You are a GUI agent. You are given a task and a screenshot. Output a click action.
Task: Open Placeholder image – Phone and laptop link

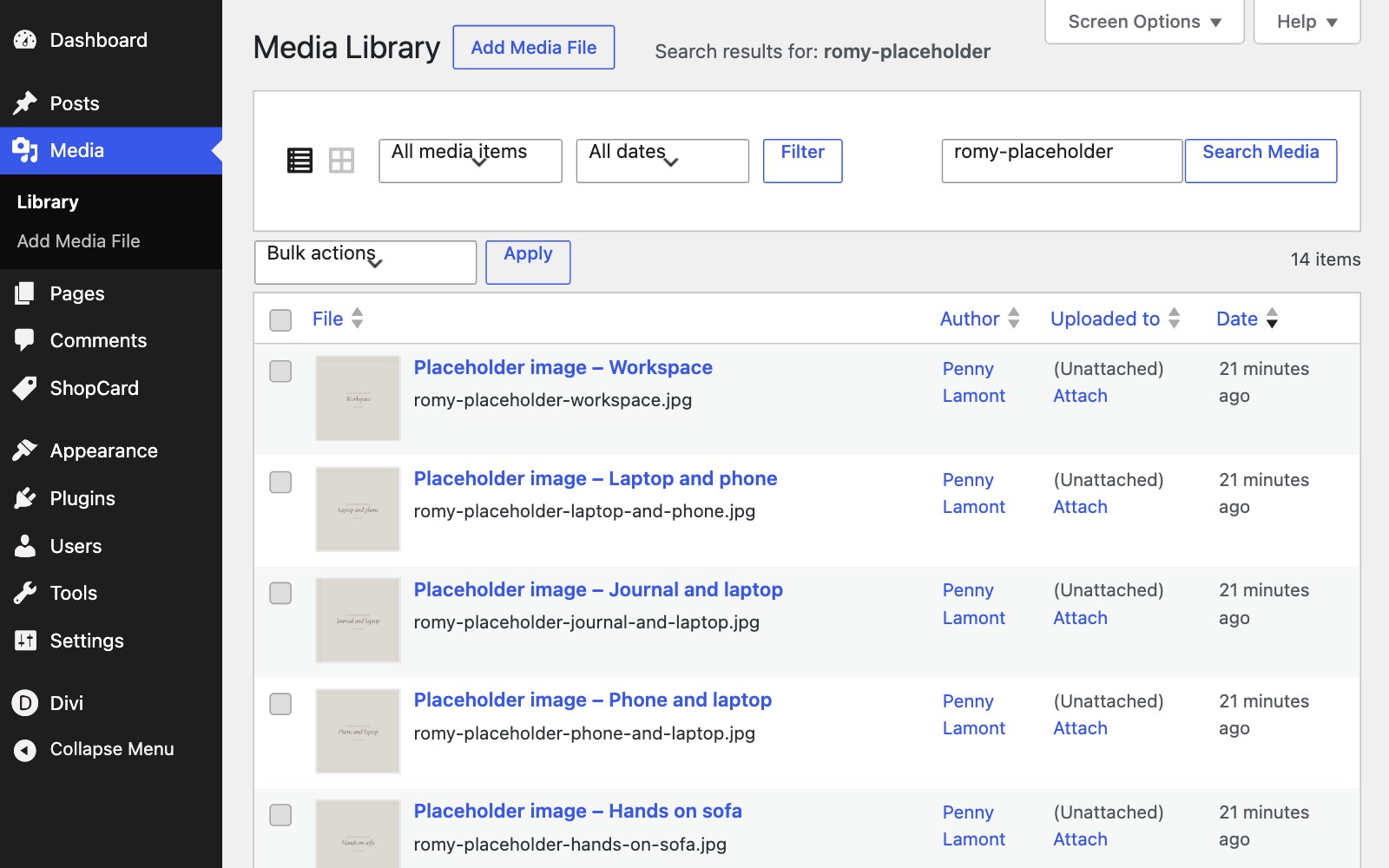click(593, 700)
